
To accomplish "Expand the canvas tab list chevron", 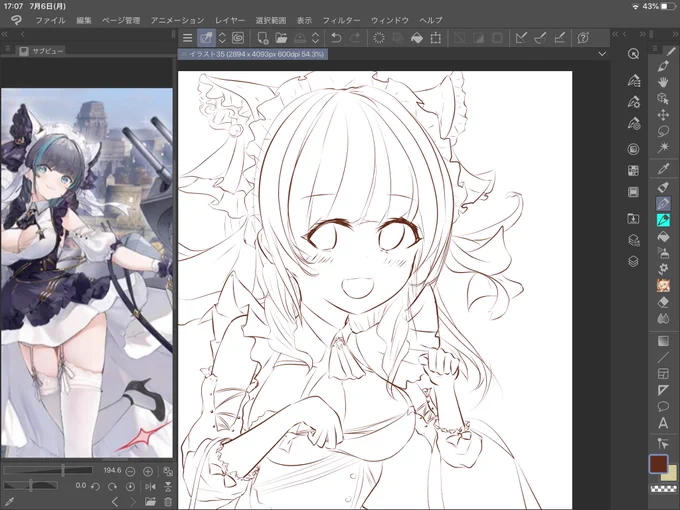I will pos(602,54).
